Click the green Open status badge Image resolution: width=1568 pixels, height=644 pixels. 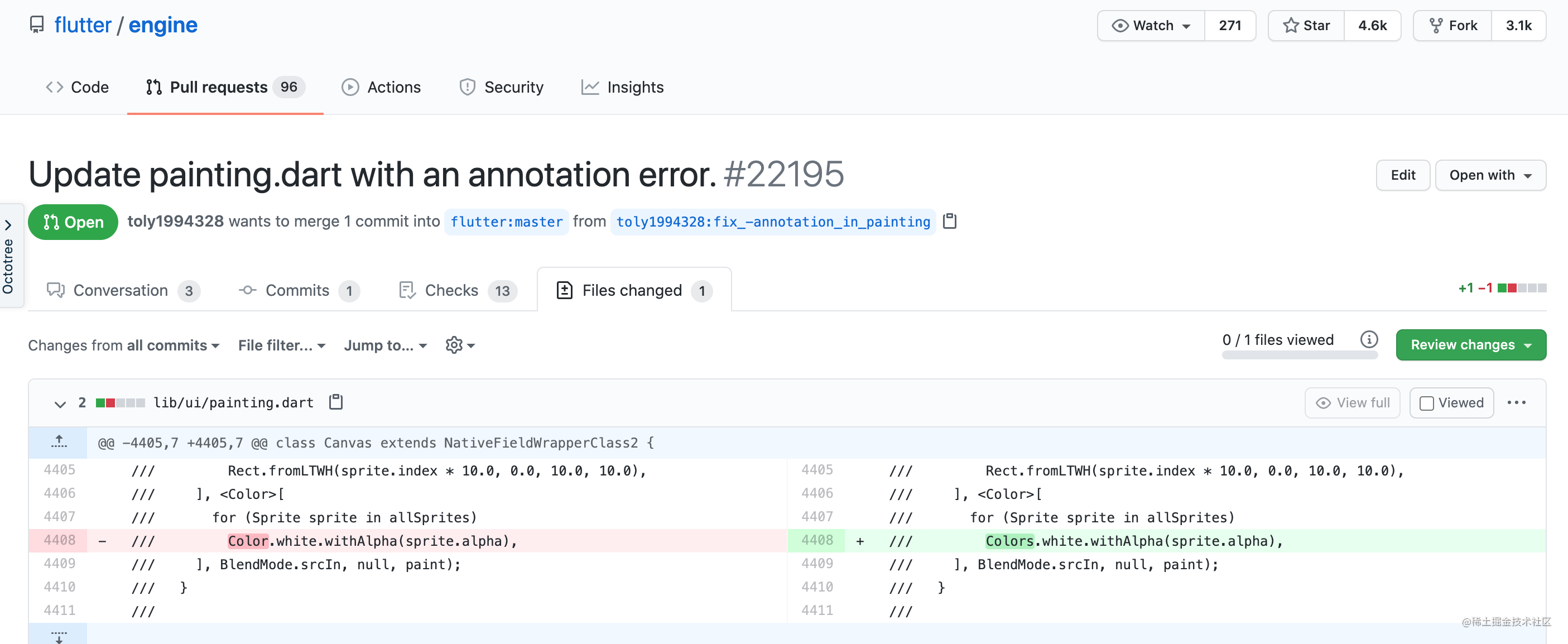[x=73, y=222]
